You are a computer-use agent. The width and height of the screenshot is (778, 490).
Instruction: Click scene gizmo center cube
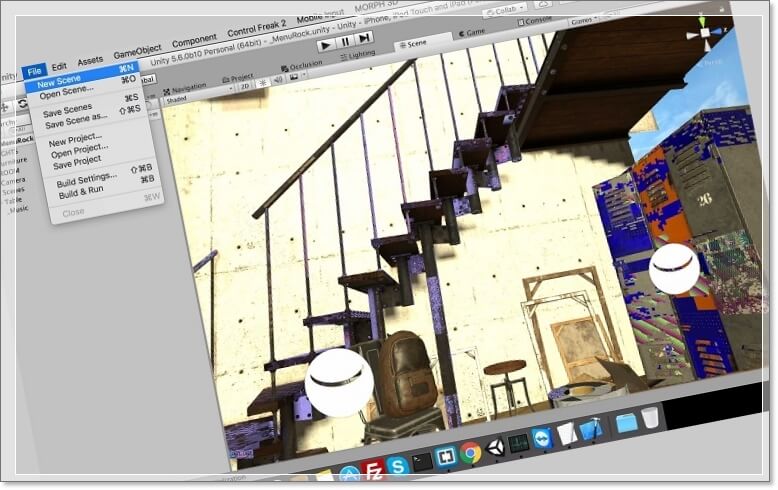tap(705, 33)
